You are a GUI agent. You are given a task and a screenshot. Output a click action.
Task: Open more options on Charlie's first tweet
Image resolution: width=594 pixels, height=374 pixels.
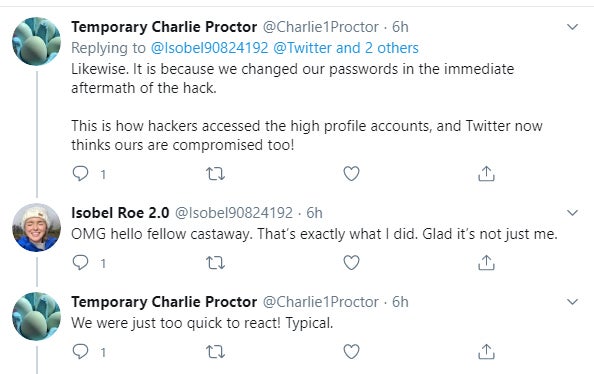coord(572,27)
